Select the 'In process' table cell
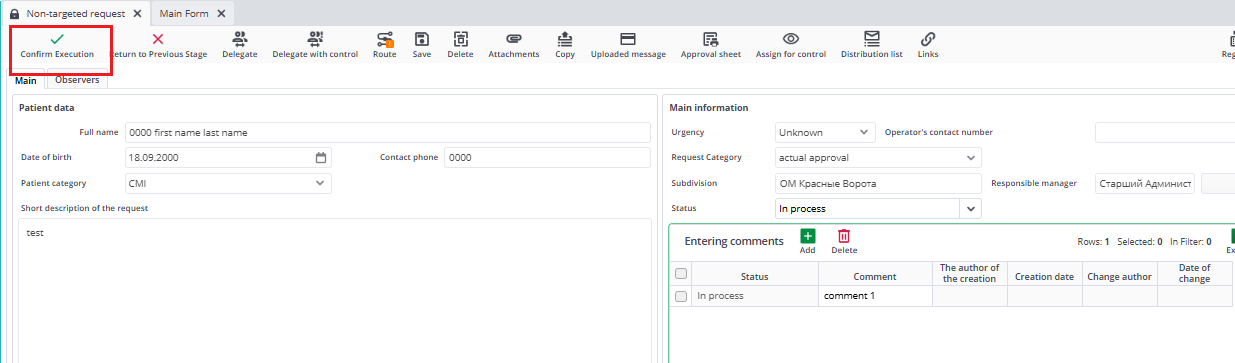This screenshot has width=1235, height=363. 754,296
